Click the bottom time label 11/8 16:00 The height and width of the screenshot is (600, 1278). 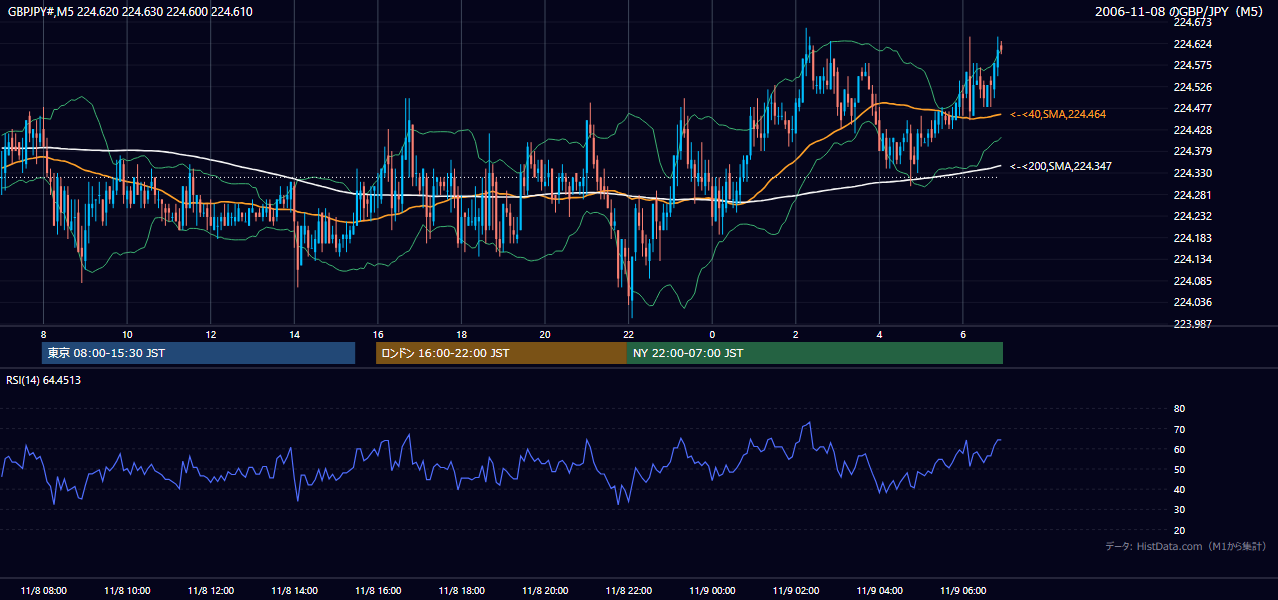(x=377, y=591)
